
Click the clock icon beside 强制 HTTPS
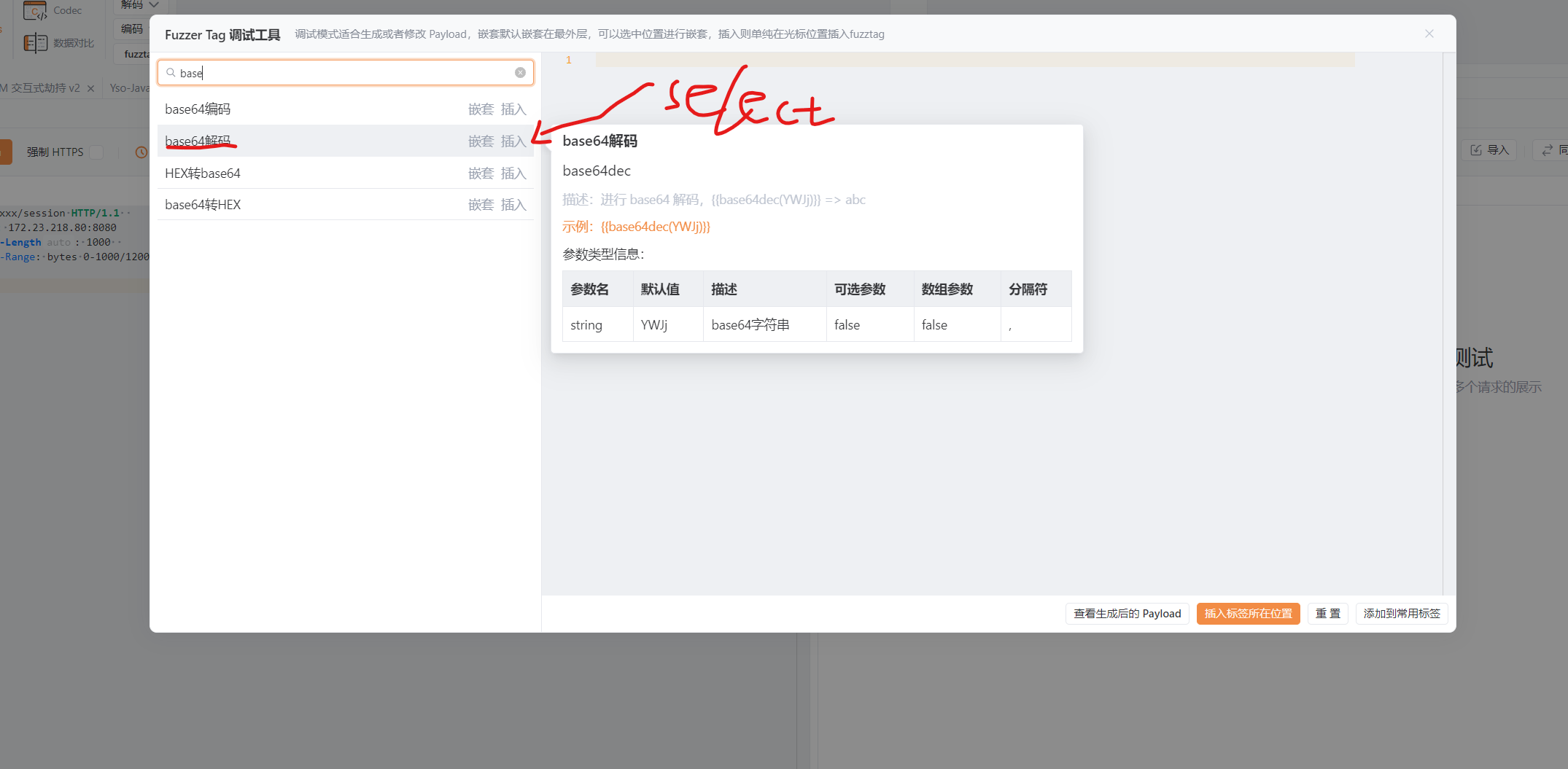[141, 152]
